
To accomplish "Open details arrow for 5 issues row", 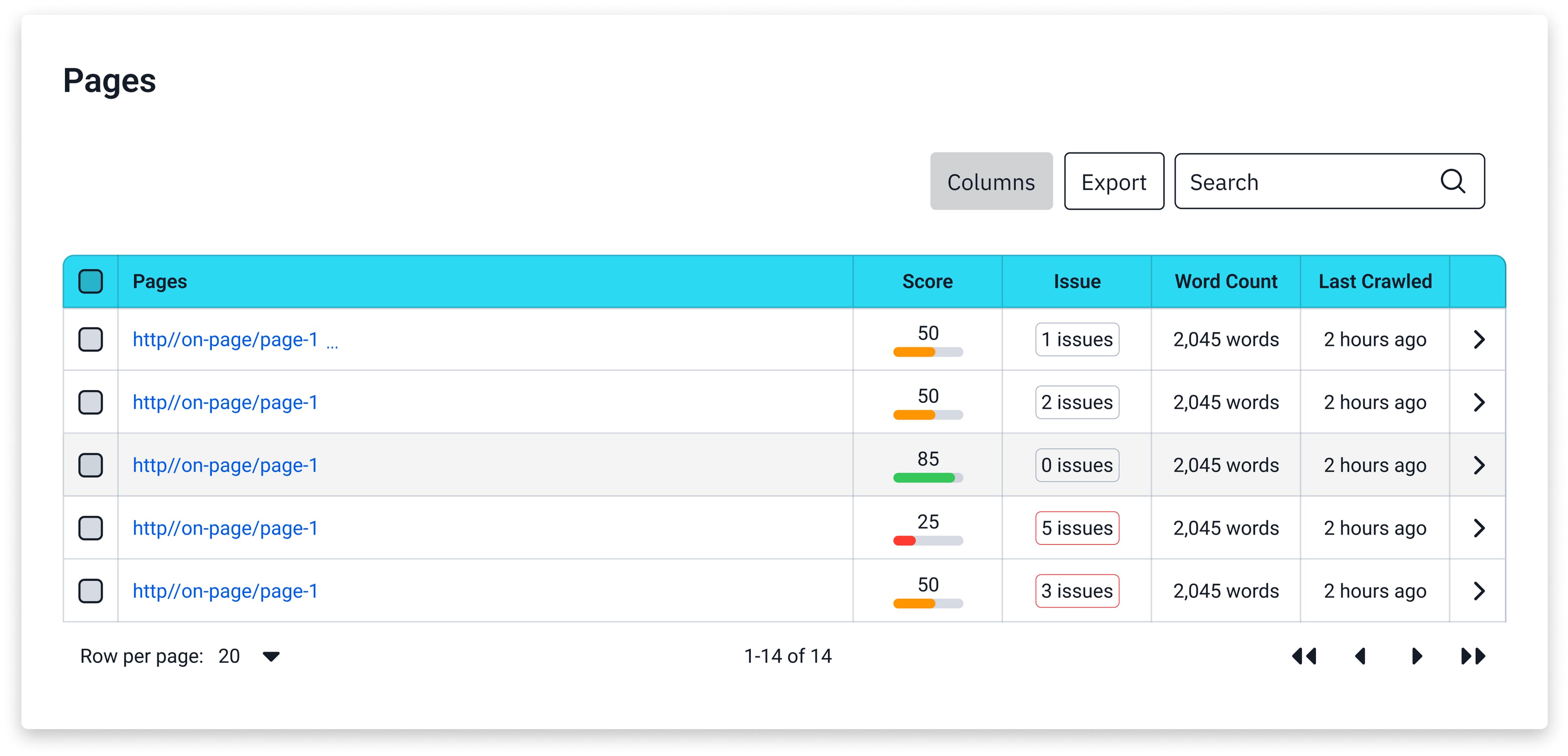I will pos(1479,528).
